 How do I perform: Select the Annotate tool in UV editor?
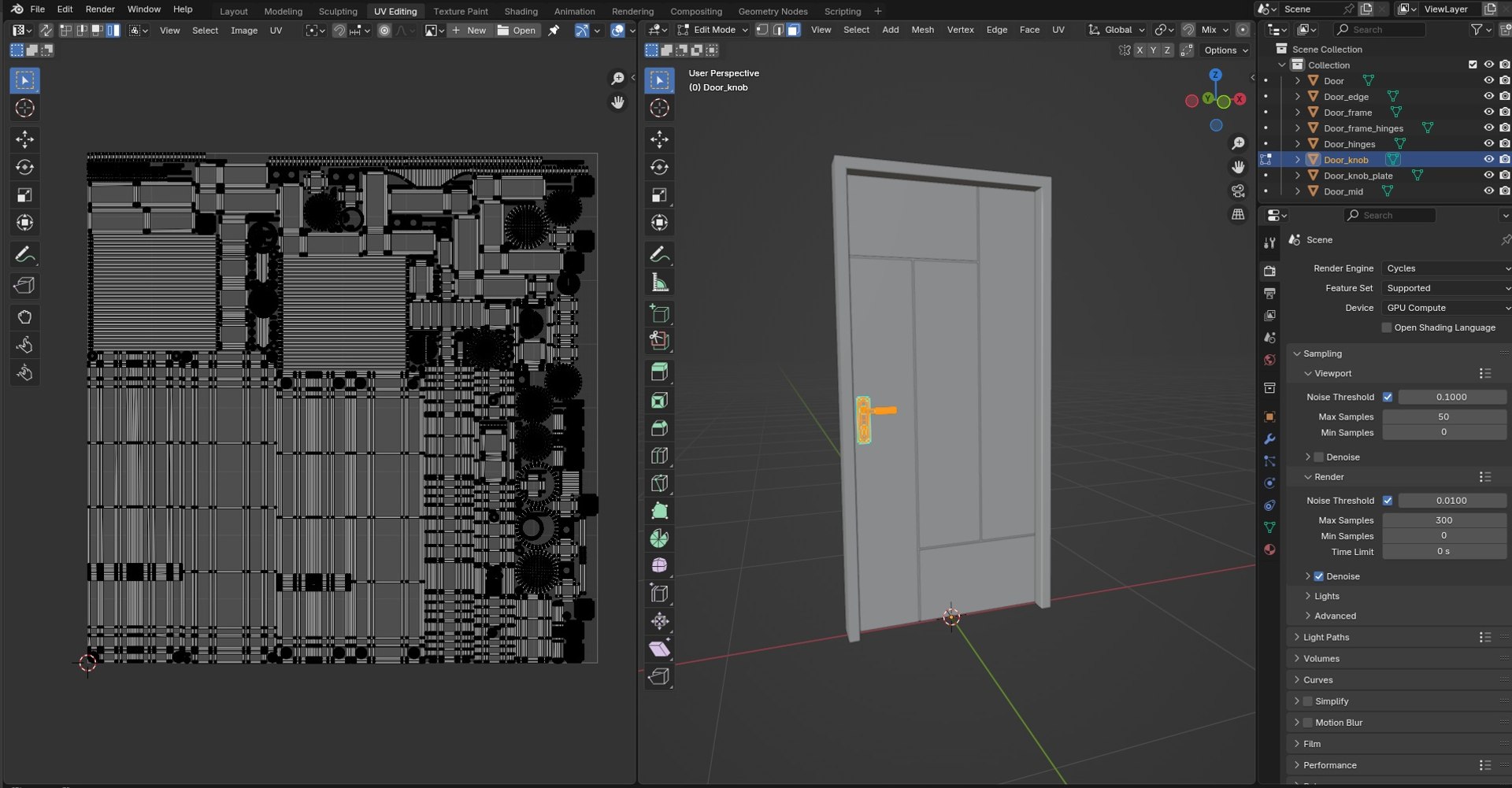click(x=24, y=255)
